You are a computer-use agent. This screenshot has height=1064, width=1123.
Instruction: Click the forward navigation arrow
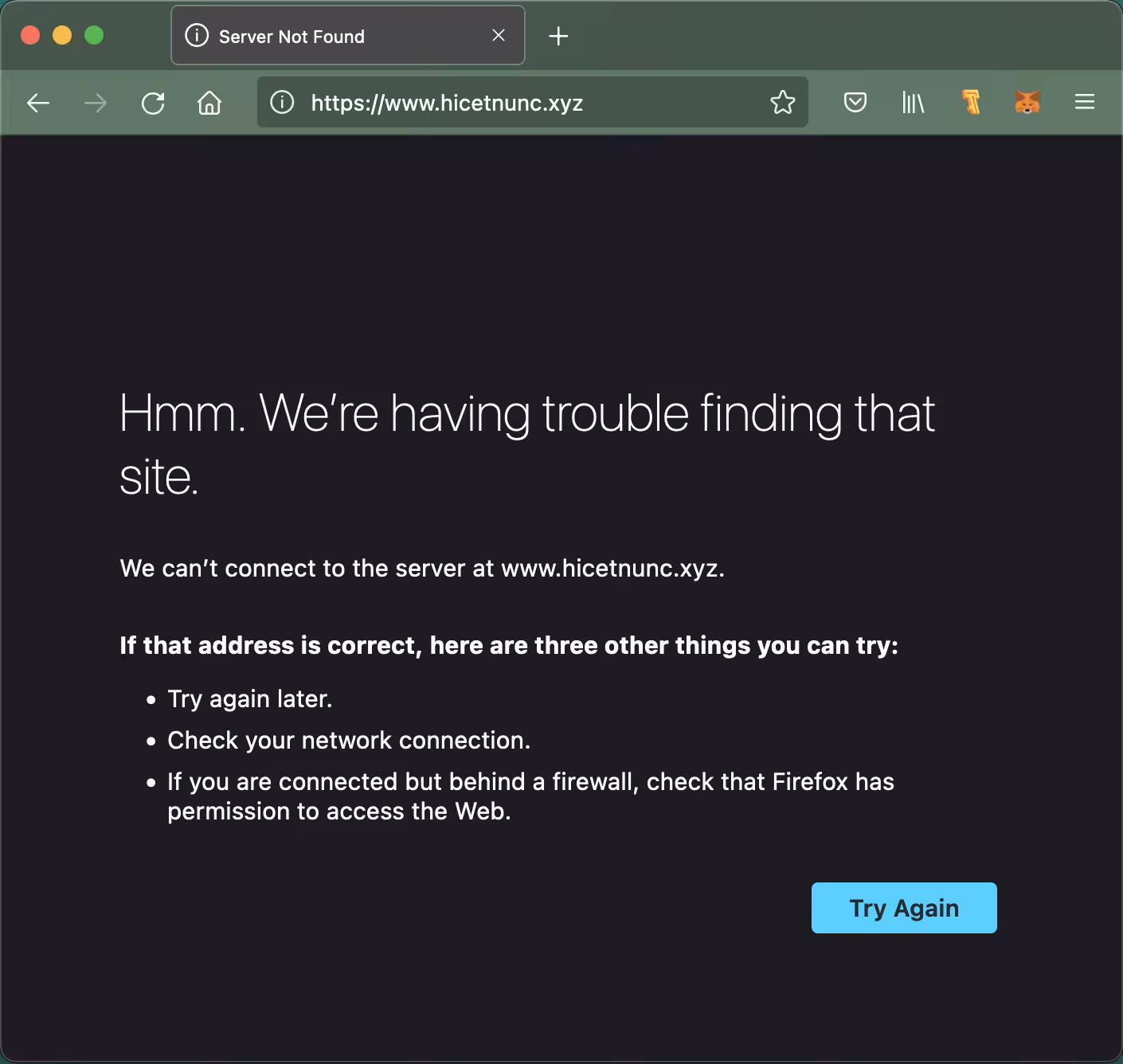[96, 103]
